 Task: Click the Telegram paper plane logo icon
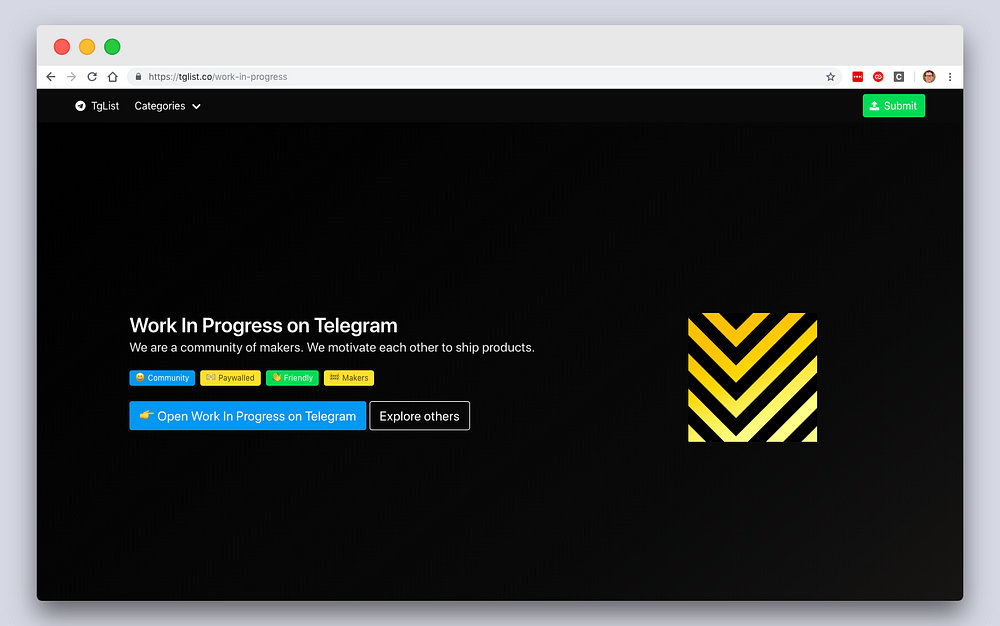[80, 106]
